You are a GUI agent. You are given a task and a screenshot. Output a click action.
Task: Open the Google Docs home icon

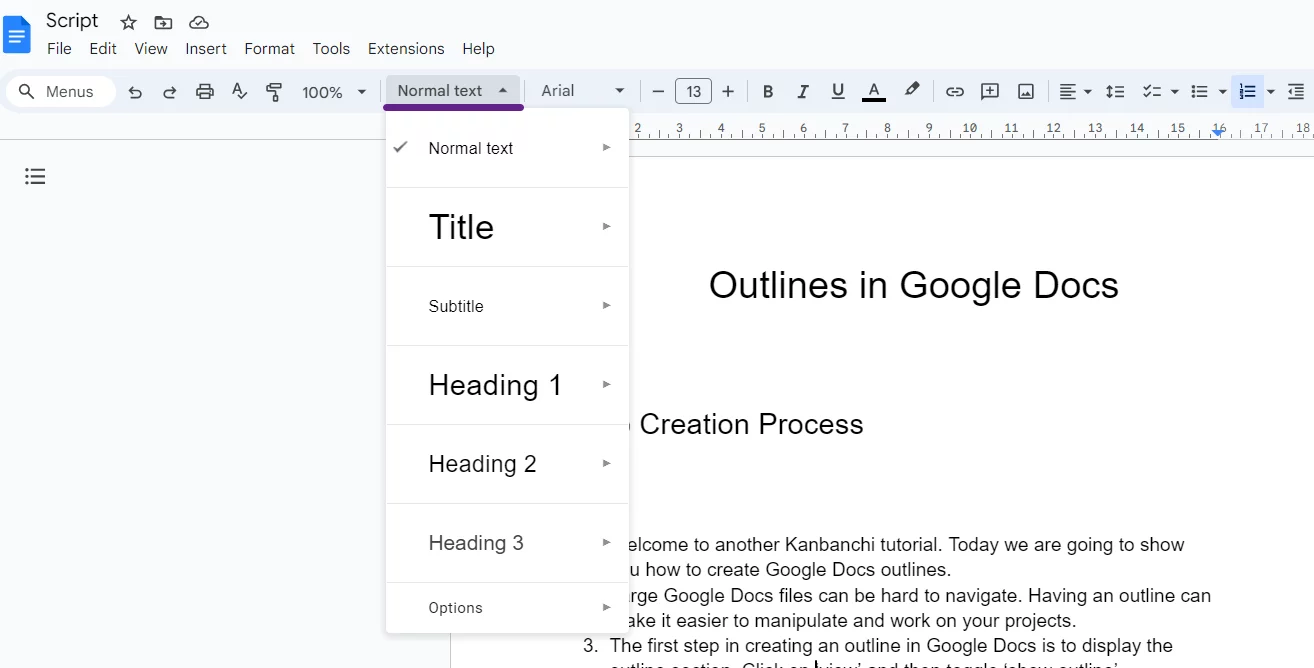(x=18, y=35)
